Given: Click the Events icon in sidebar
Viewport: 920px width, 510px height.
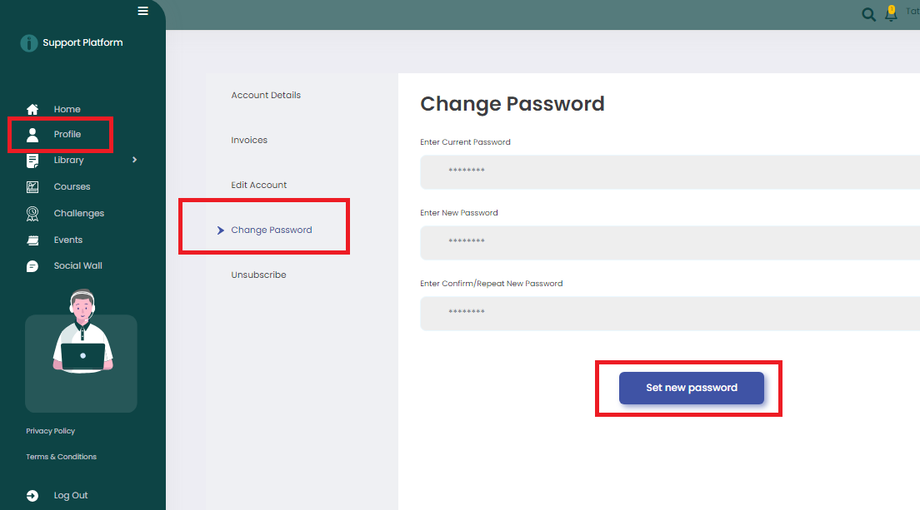Looking at the screenshot, I should [x=32, y=240].
